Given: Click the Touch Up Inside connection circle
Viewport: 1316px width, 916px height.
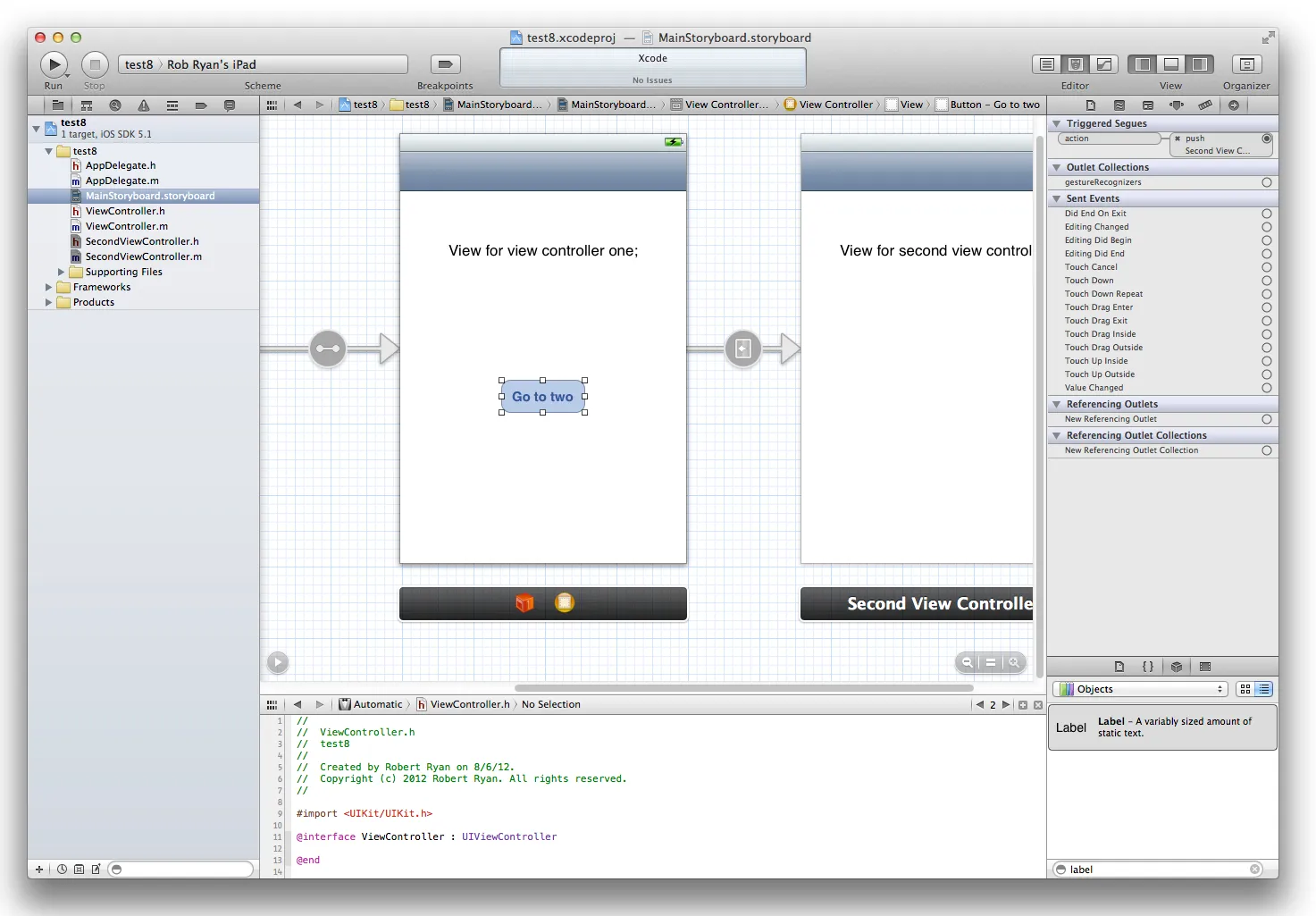Looking at the screenshot, I should (x=1267, y=361).
